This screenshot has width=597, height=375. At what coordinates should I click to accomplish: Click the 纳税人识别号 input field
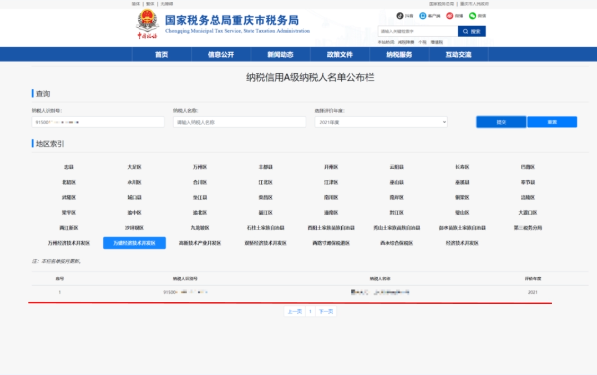(x=98, y=122)
